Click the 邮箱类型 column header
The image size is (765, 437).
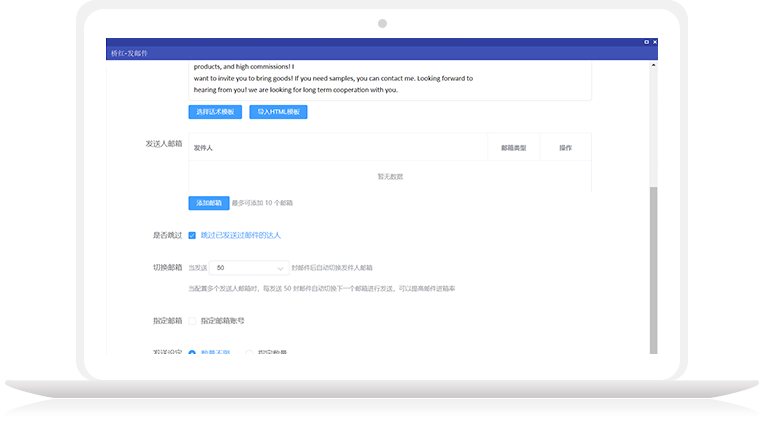point(514,148)
